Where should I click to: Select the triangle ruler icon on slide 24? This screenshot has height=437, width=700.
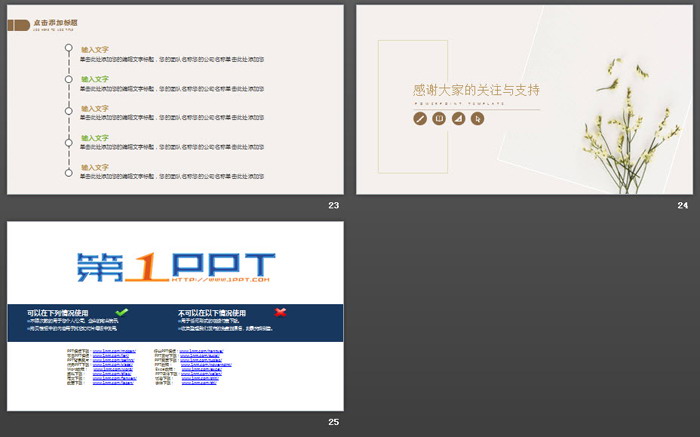(458, 119)
